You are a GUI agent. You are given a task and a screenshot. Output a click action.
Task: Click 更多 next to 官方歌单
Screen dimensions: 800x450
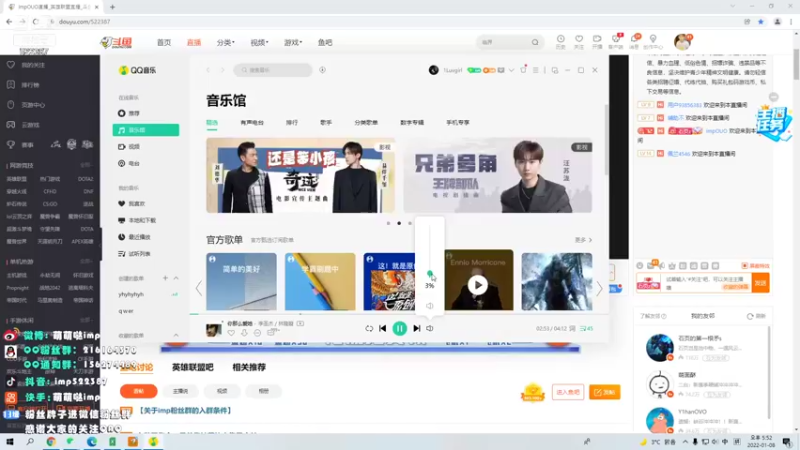click(x=583, y=240)
